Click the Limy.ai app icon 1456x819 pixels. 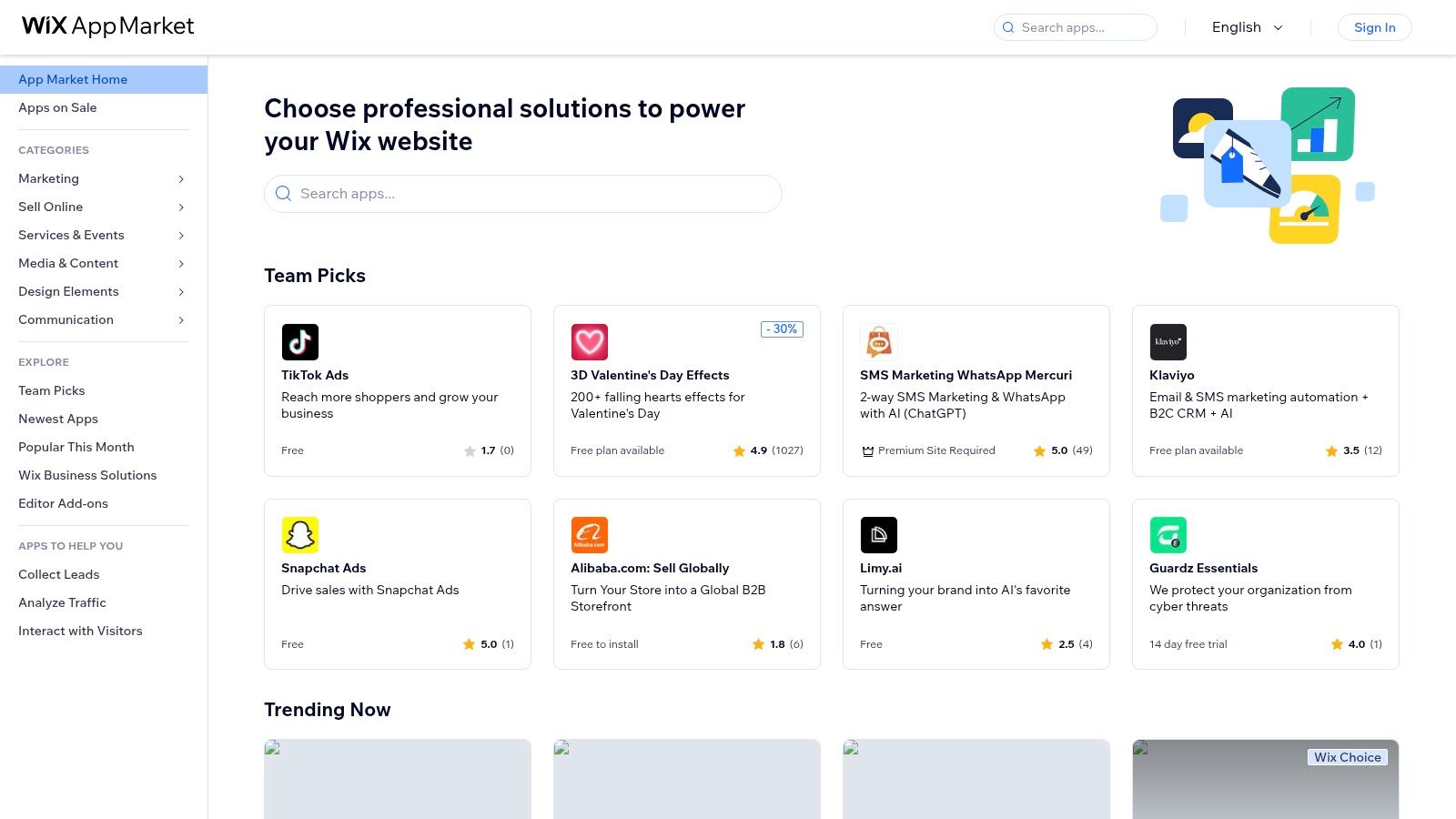(879, 535)
